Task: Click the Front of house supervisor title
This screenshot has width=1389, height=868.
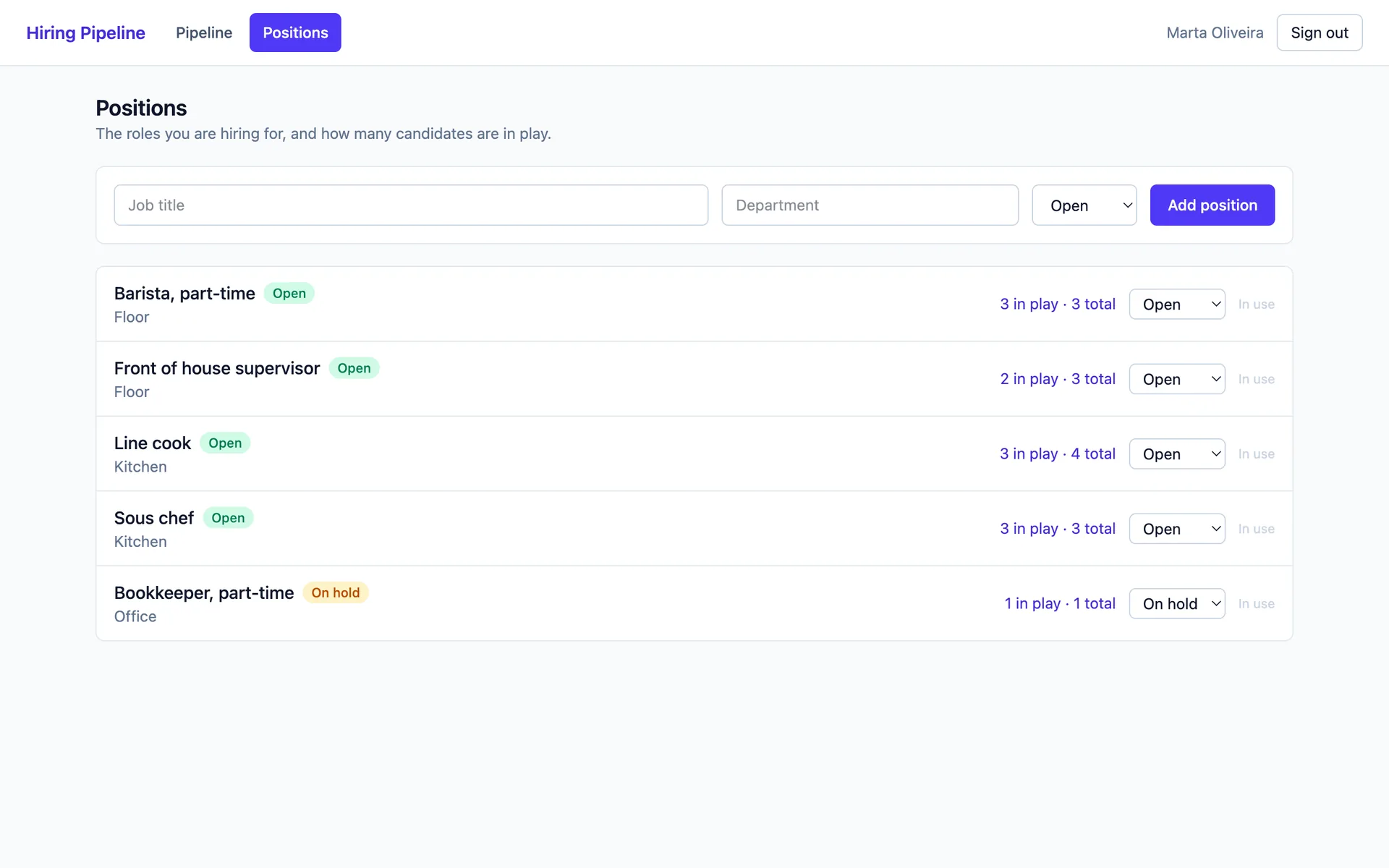Action: coord(217,368)
